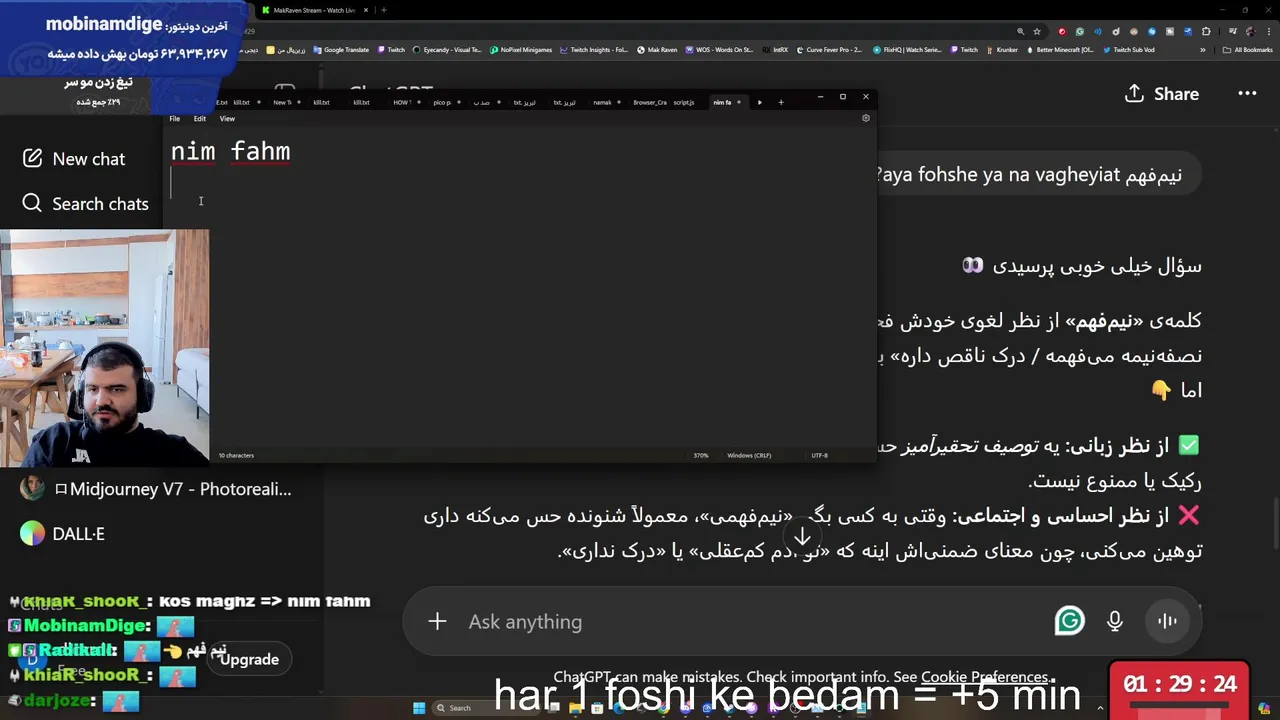This screenshot has height=720, width=1280.
Task: Open Midjourney V7 Photorealistic GPT
Action: (158, 489)
